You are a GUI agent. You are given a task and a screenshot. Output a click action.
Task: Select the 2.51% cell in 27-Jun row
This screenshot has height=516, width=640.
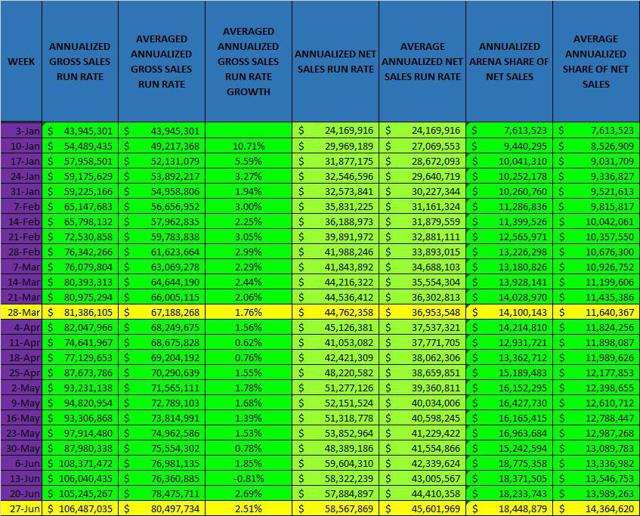(x=249, y=509)
